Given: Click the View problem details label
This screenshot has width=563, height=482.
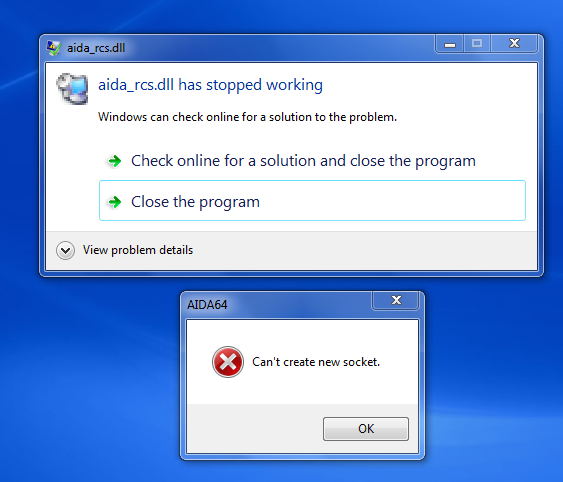Looking at the screenshot, I should click(x=138, y=250).
